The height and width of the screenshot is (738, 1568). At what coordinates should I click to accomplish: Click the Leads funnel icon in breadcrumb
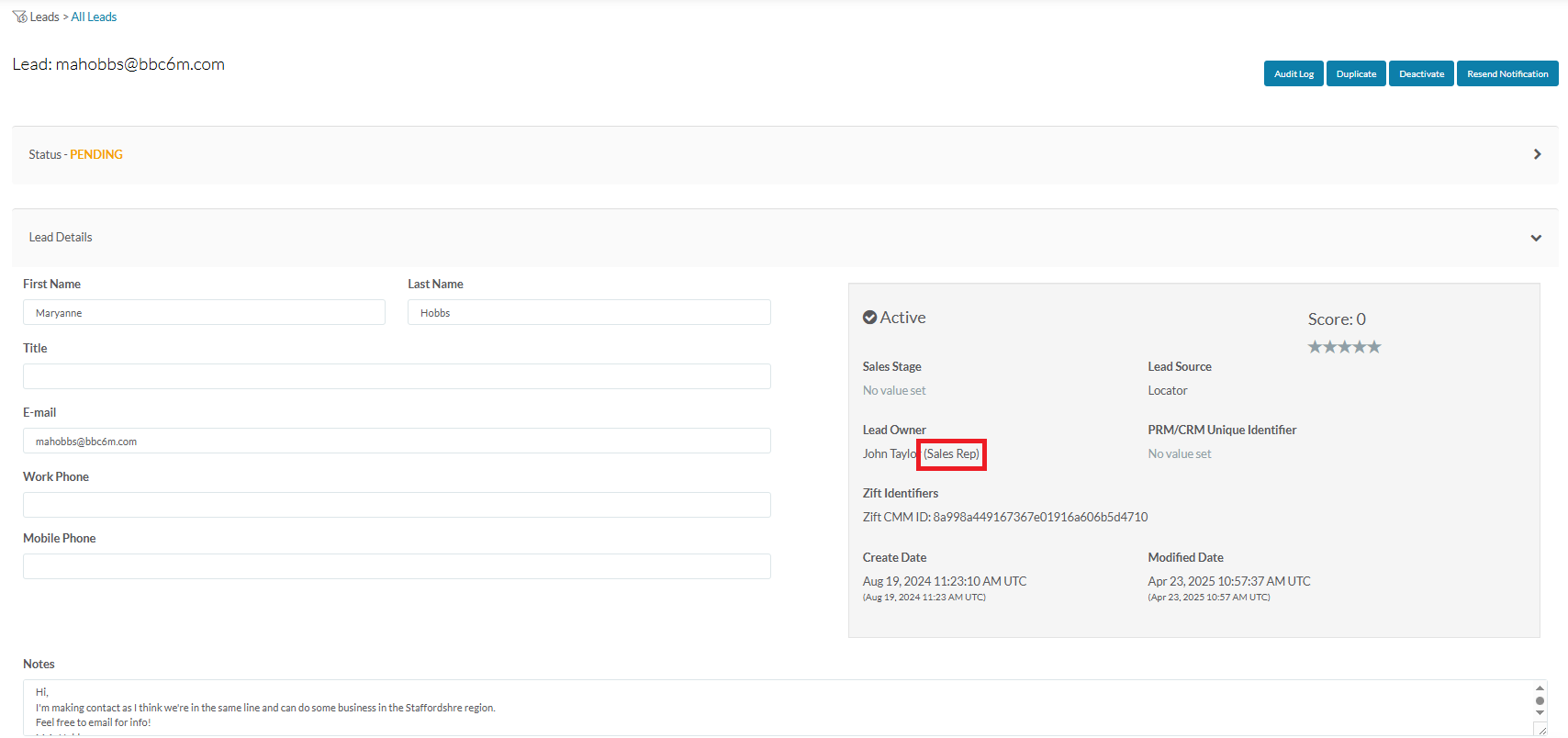[x=19, y=17]
